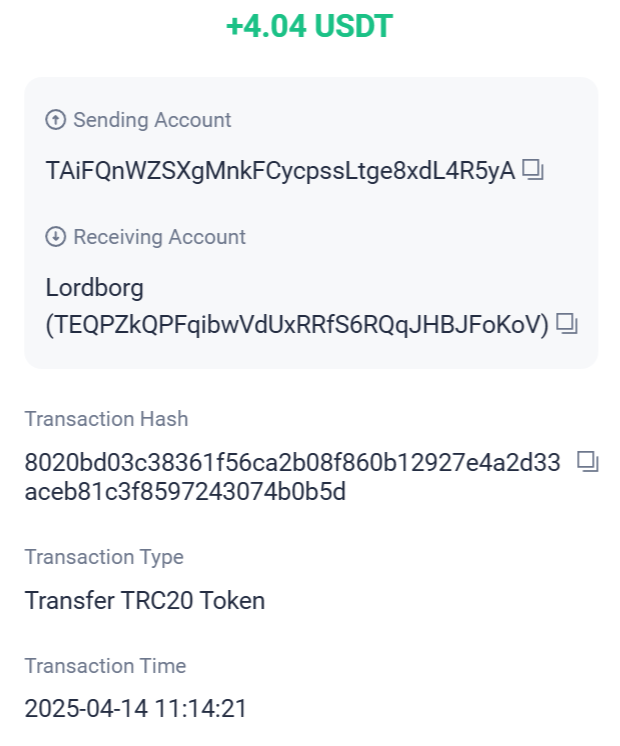The width and height of the screenshot is (620, 746).
Task: Click the 8020bd03 transaction hash first line
Action: point(293,462)
